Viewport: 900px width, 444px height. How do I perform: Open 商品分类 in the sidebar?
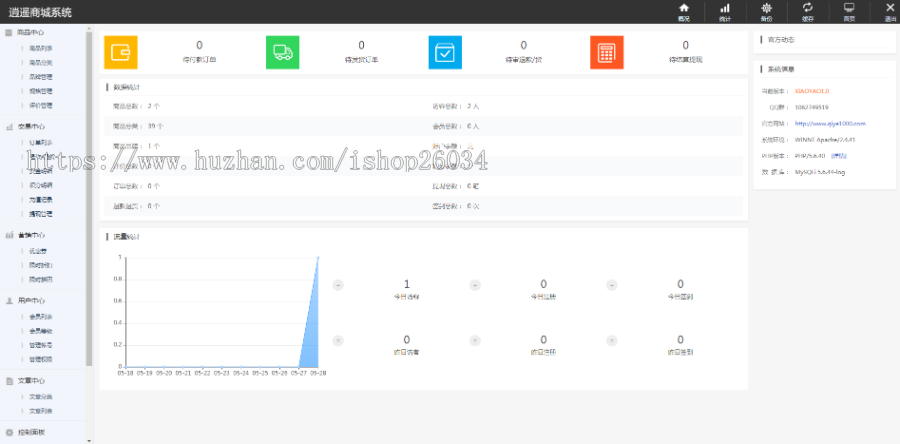coord(40,63)
